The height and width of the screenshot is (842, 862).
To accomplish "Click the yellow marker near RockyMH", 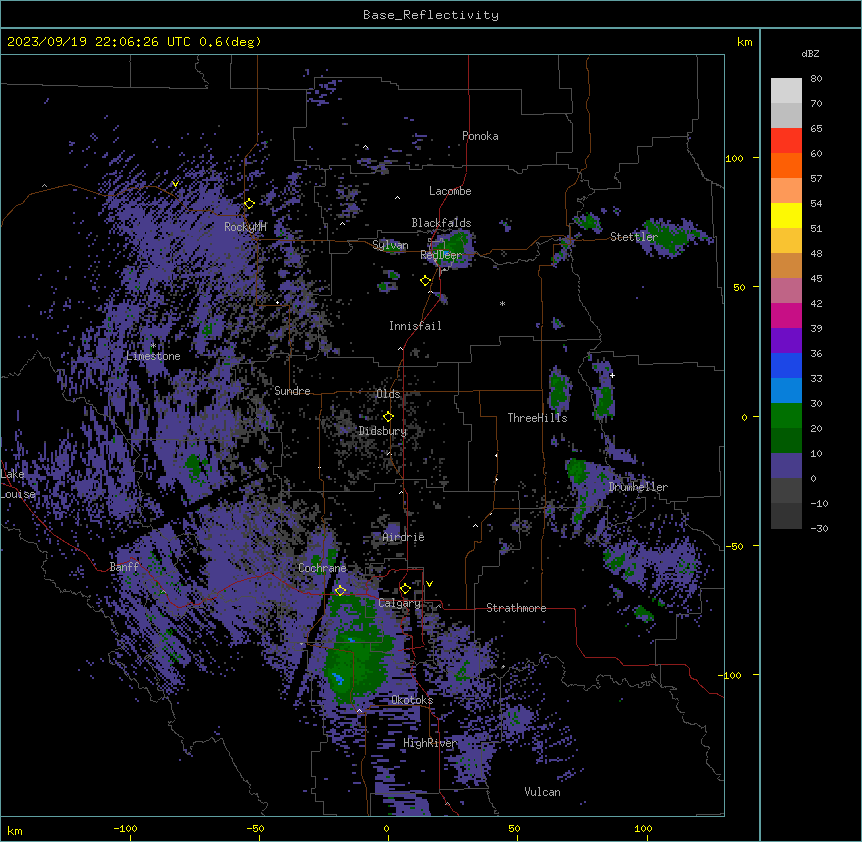I will click(250, 204).
